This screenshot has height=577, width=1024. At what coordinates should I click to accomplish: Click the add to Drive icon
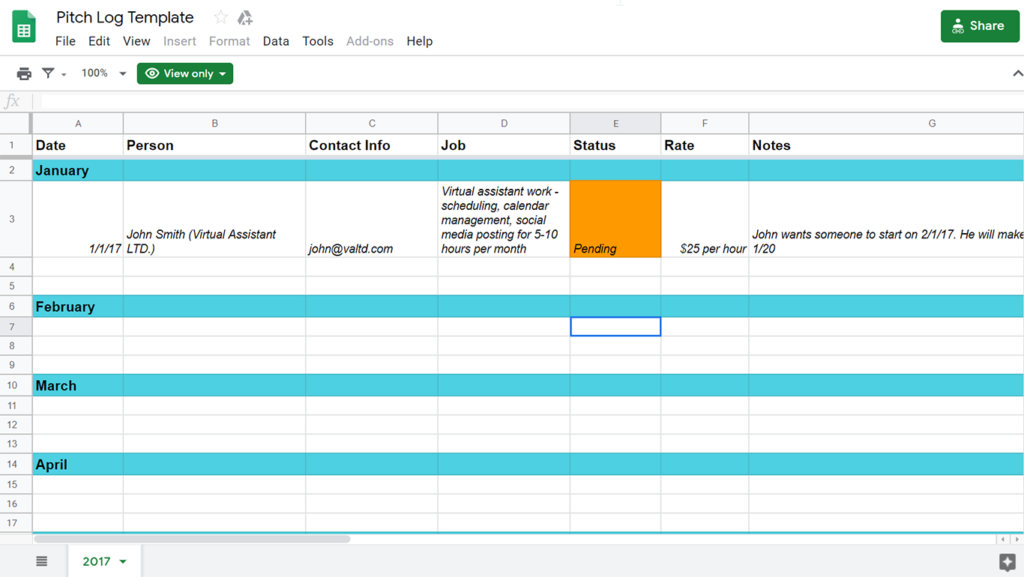tap(245, 18)
